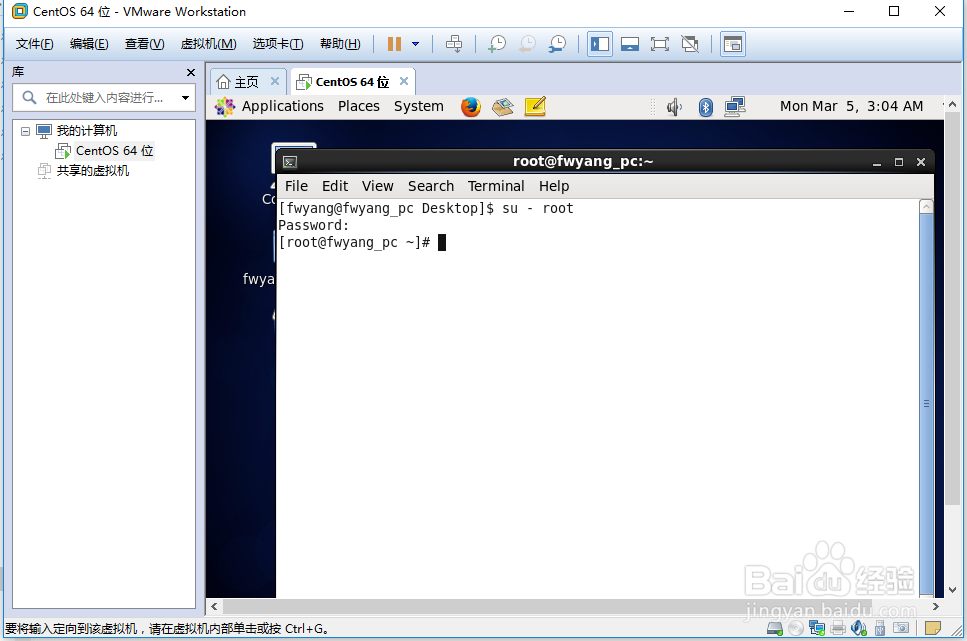The image size is (967, 641).
Task: Click the guest view scroll-right arrow
Action: [x=936, y=606]
